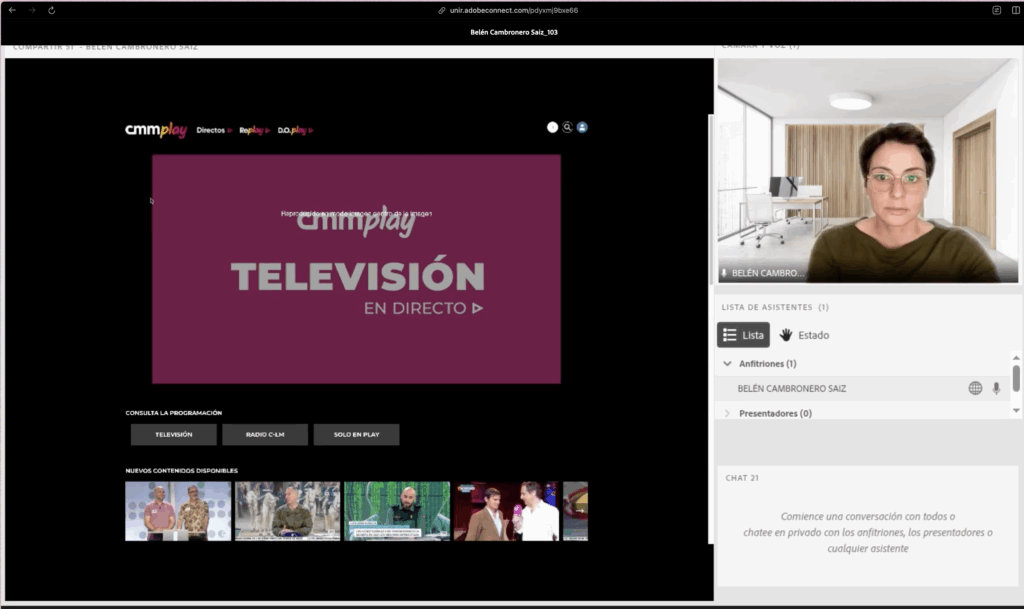Switch attendee view to Lista
Screen dimensions: 1024x609
[743, 335]
